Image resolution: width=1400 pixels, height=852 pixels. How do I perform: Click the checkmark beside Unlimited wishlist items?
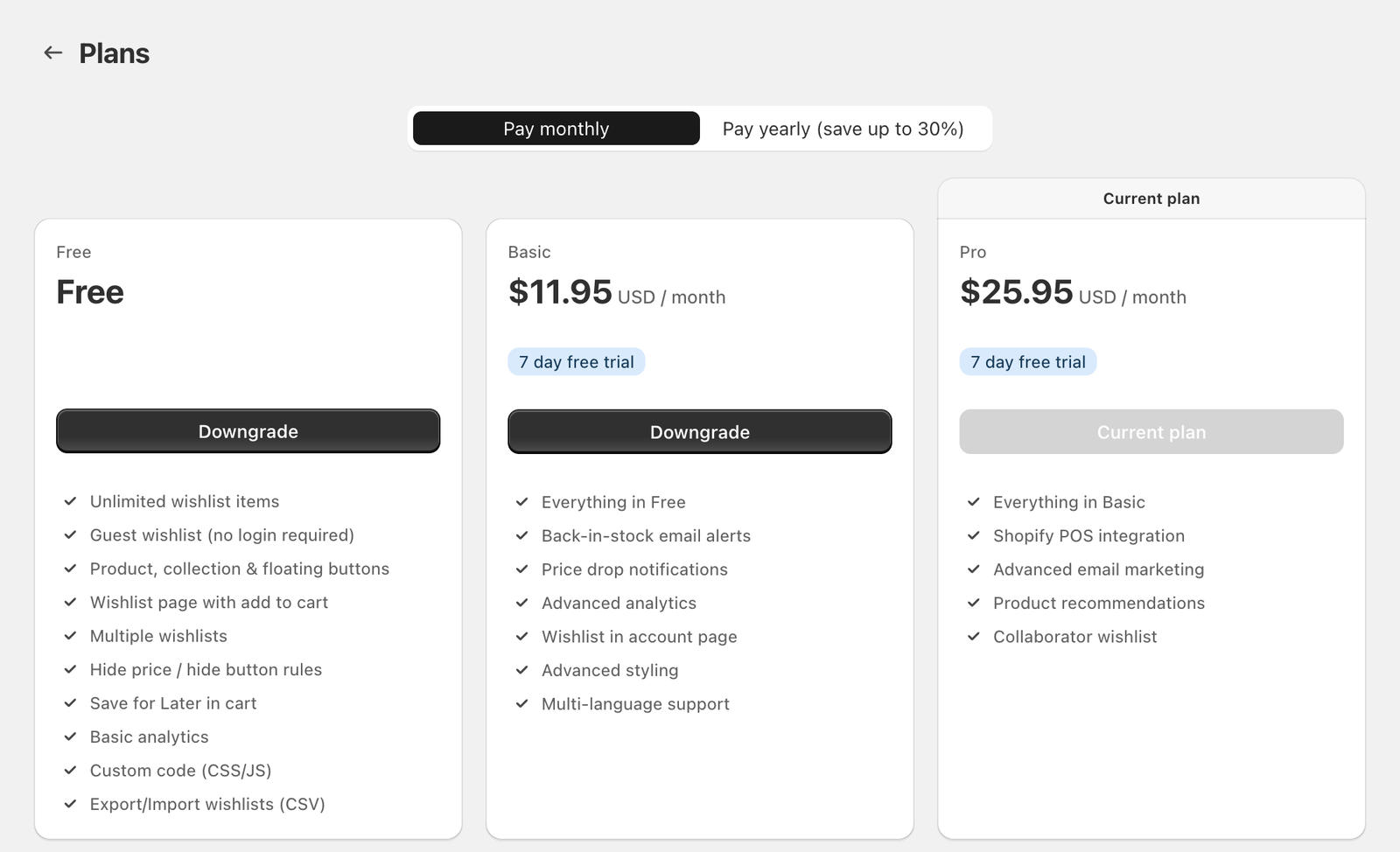(70, 501)
